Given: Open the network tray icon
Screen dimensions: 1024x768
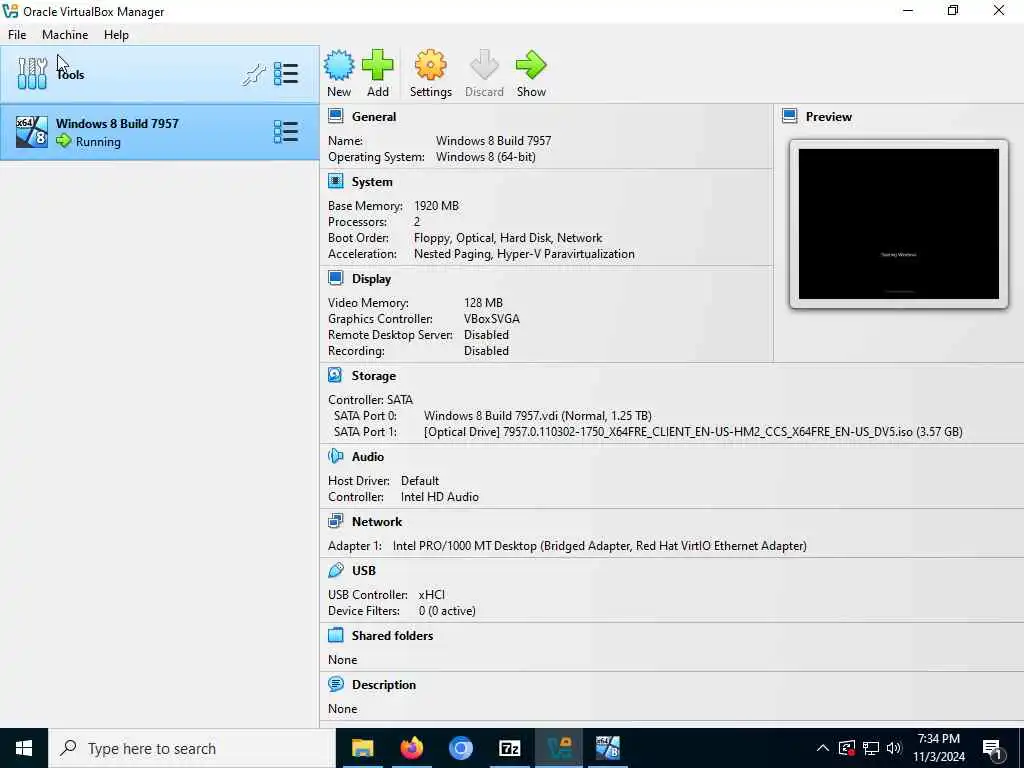Looking at the screenshot, I should click(x=871, y=748).
